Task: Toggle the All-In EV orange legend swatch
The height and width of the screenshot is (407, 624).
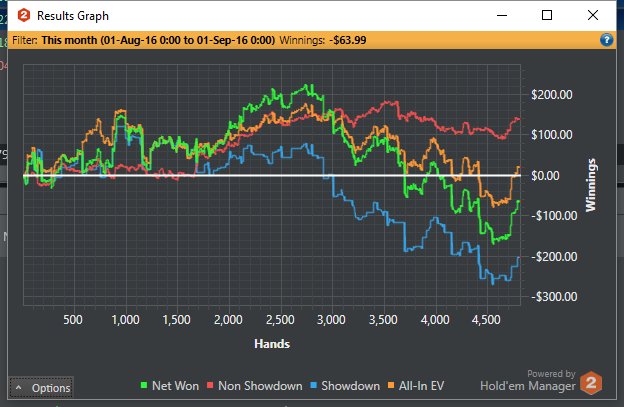Action: tap(391, 385)
